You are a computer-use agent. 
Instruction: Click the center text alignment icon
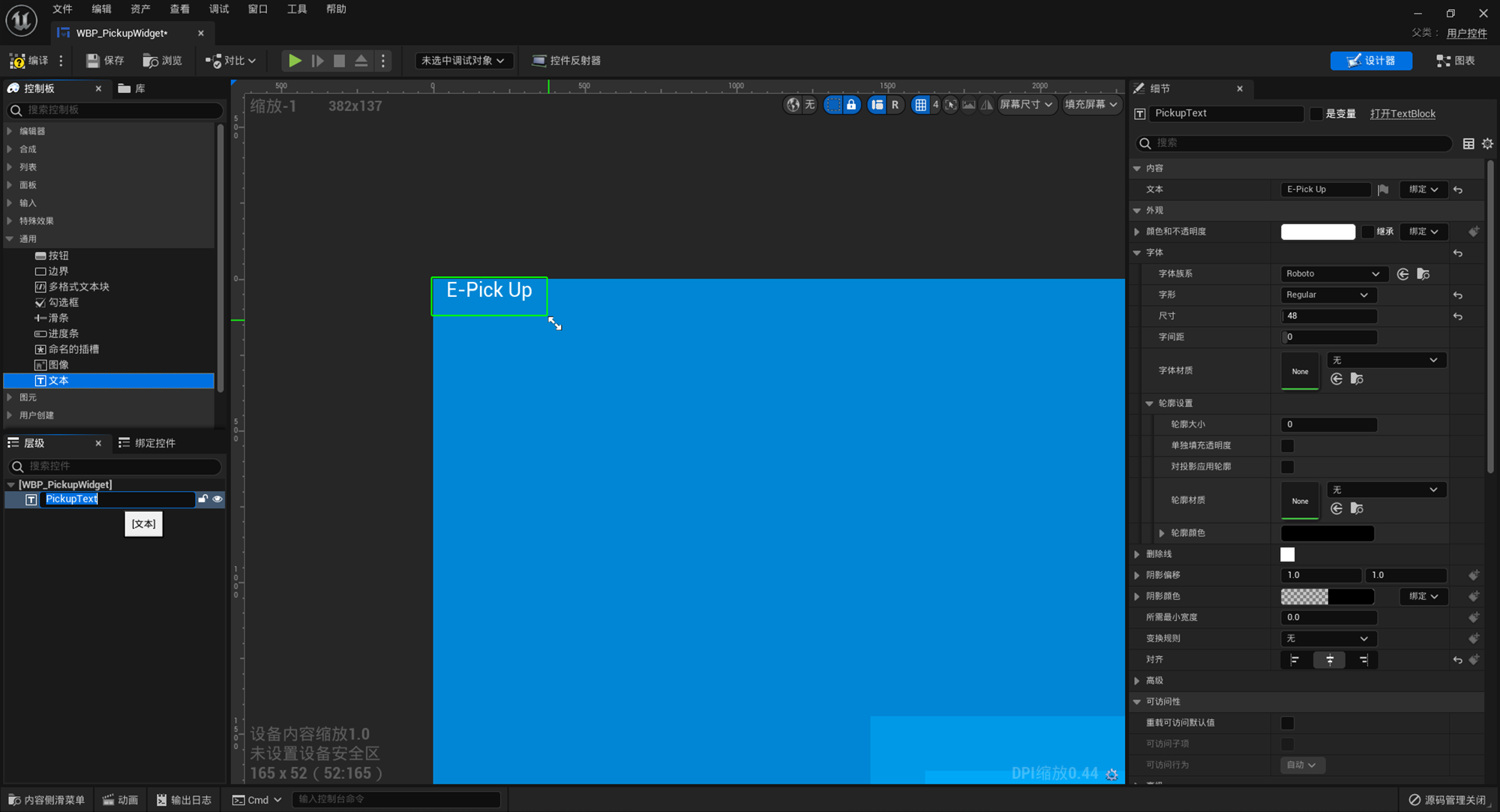(1330, 660)
